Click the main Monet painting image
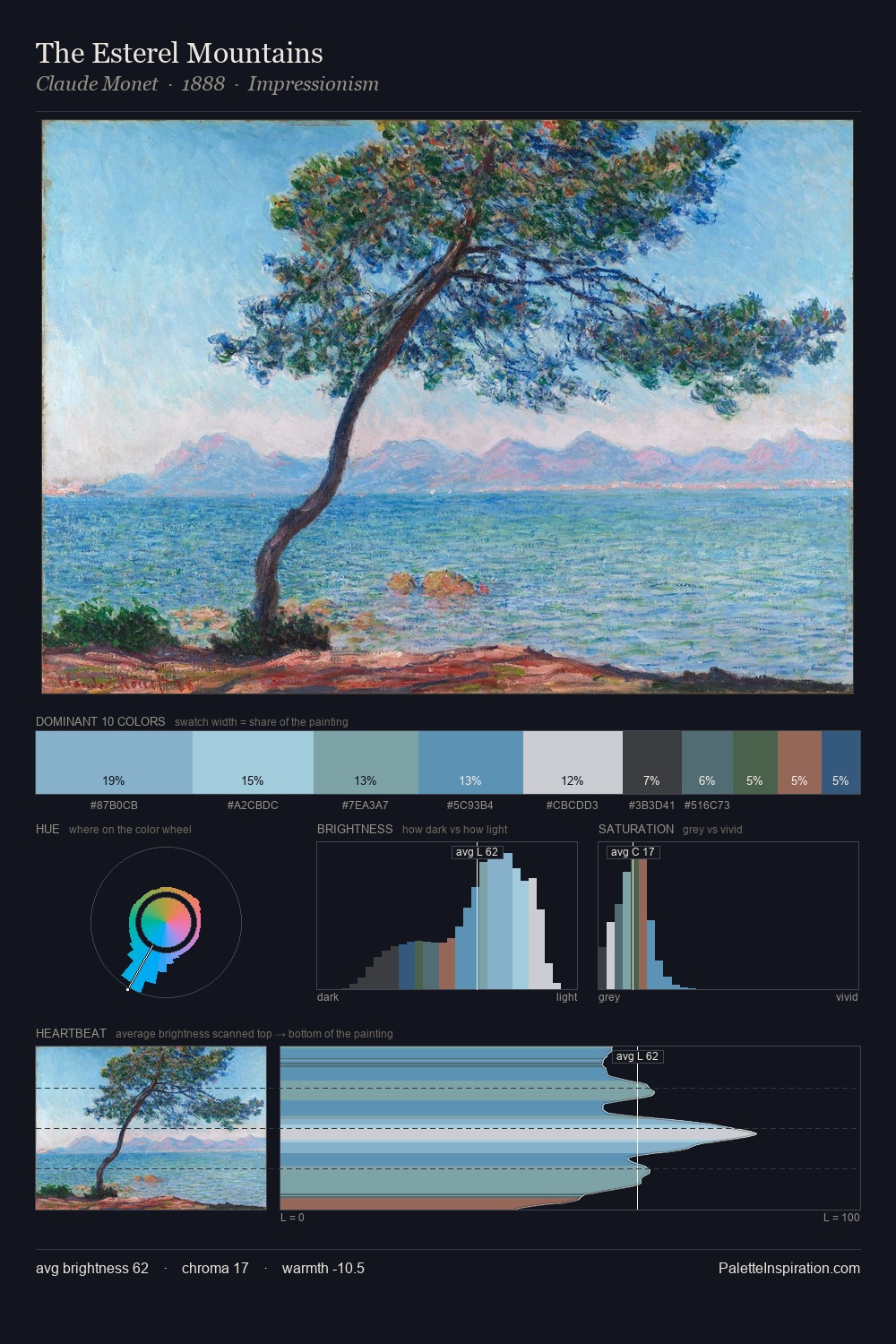The height and width of the screenshot is (1344, 896). tap(448, 407)
